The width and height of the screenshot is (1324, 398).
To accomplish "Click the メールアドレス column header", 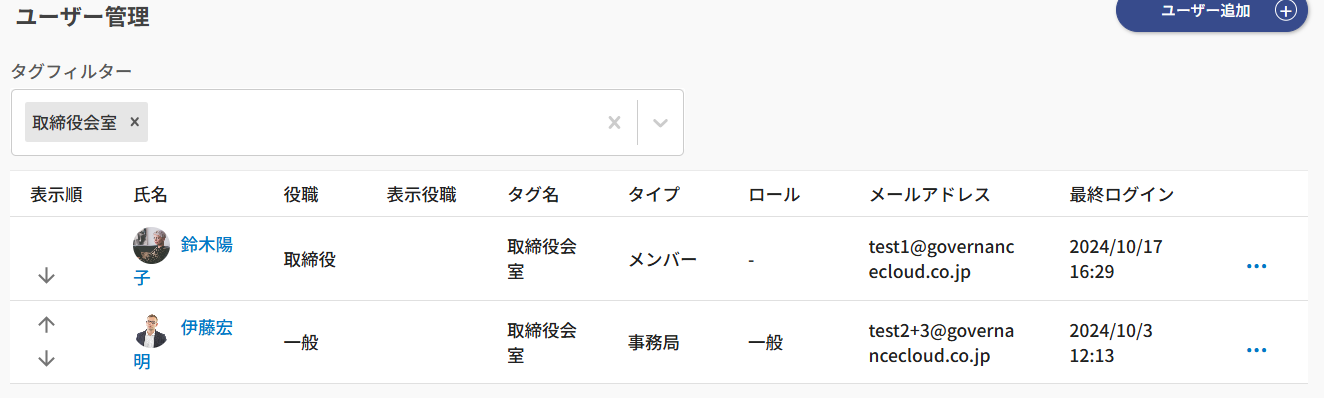I will (930, 194).
